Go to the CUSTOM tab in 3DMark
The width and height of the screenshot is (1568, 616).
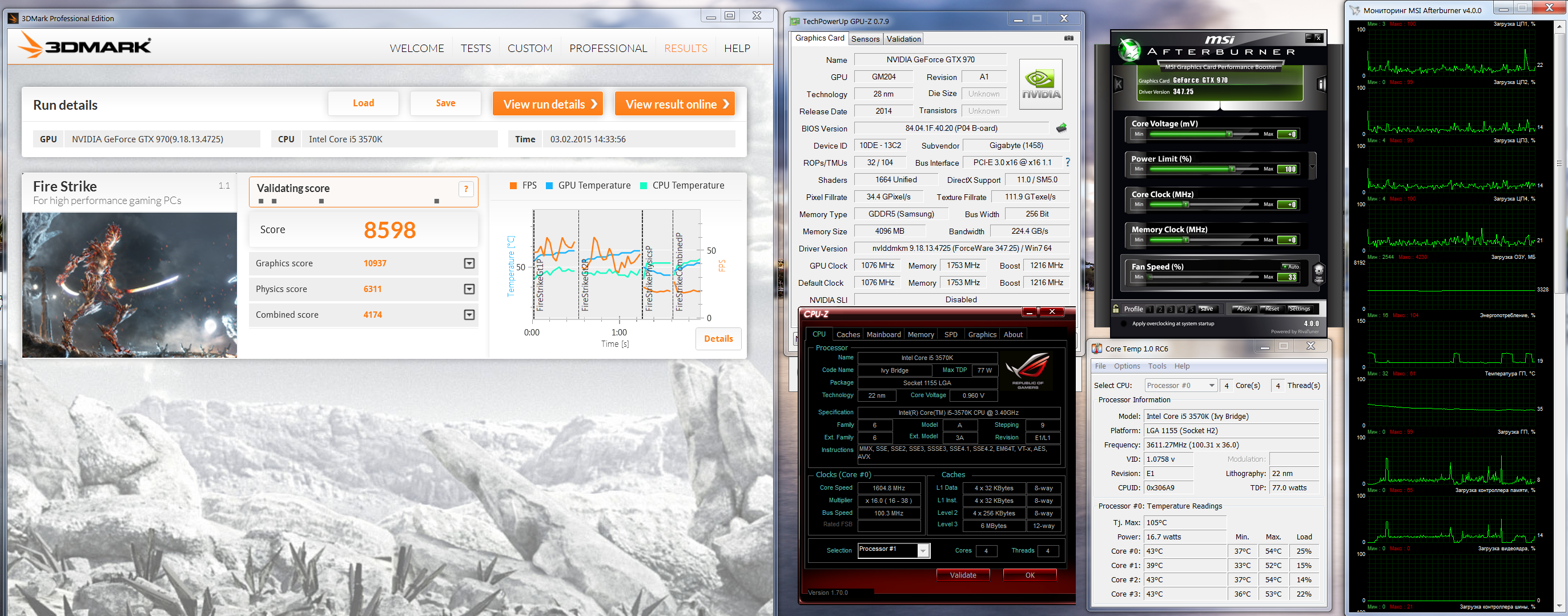pos(530,48)
